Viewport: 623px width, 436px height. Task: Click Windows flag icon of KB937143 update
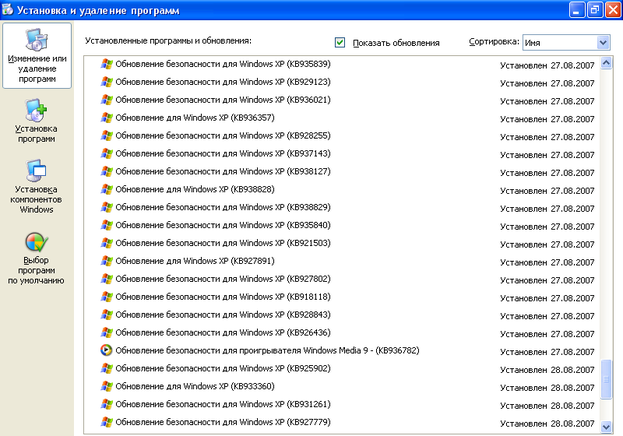(x=106, y=153)
